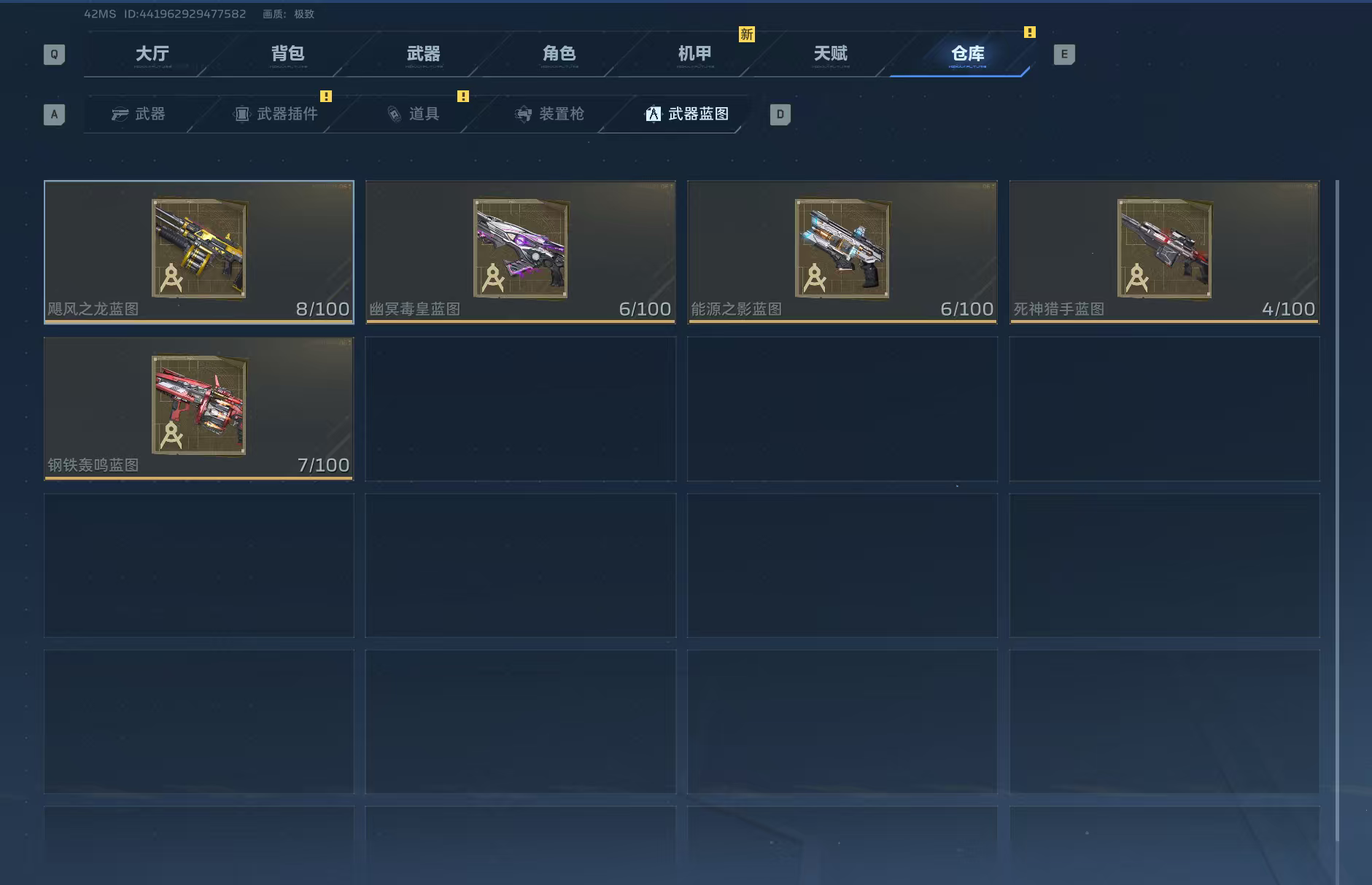This screenshot has width=1372, height=885.
Task: Click the item icon beside 道具
Action: (x=394, y=114)
